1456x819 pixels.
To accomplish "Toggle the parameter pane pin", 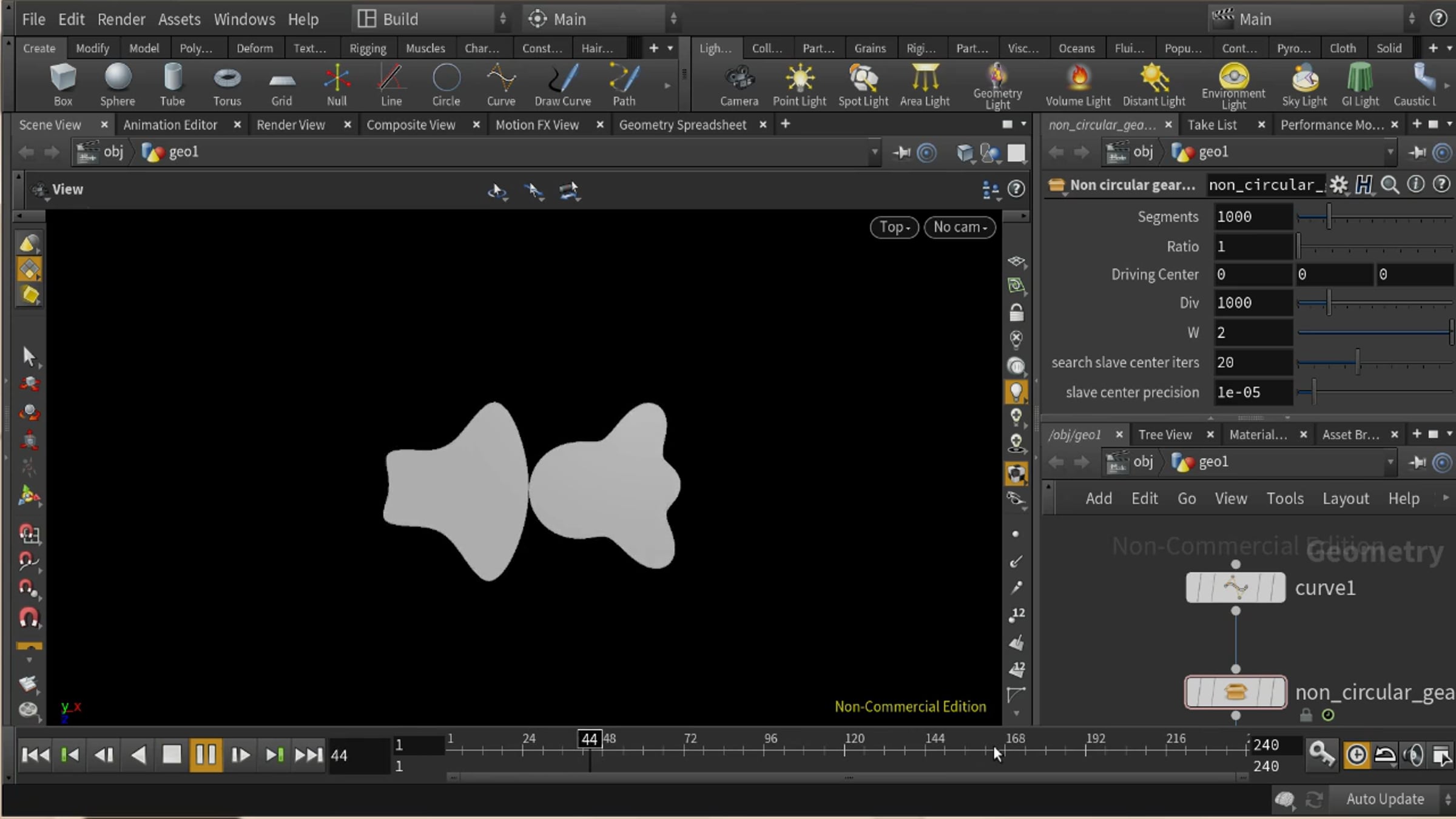I will [x=1417, y=152].
